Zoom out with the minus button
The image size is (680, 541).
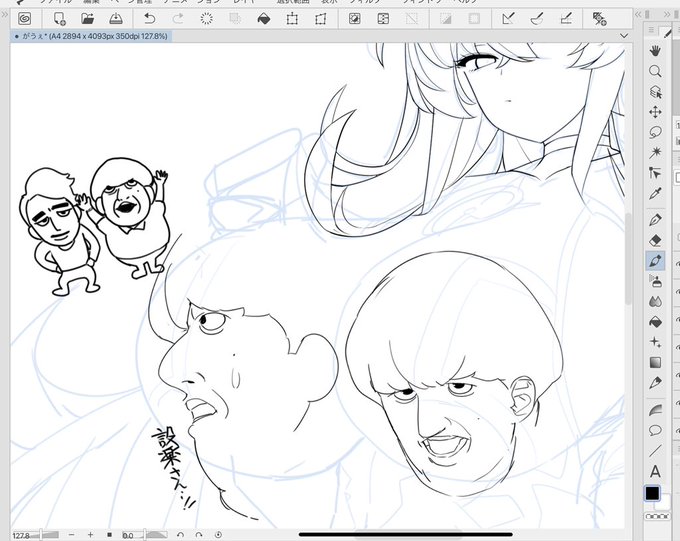[x=72, y=535]
